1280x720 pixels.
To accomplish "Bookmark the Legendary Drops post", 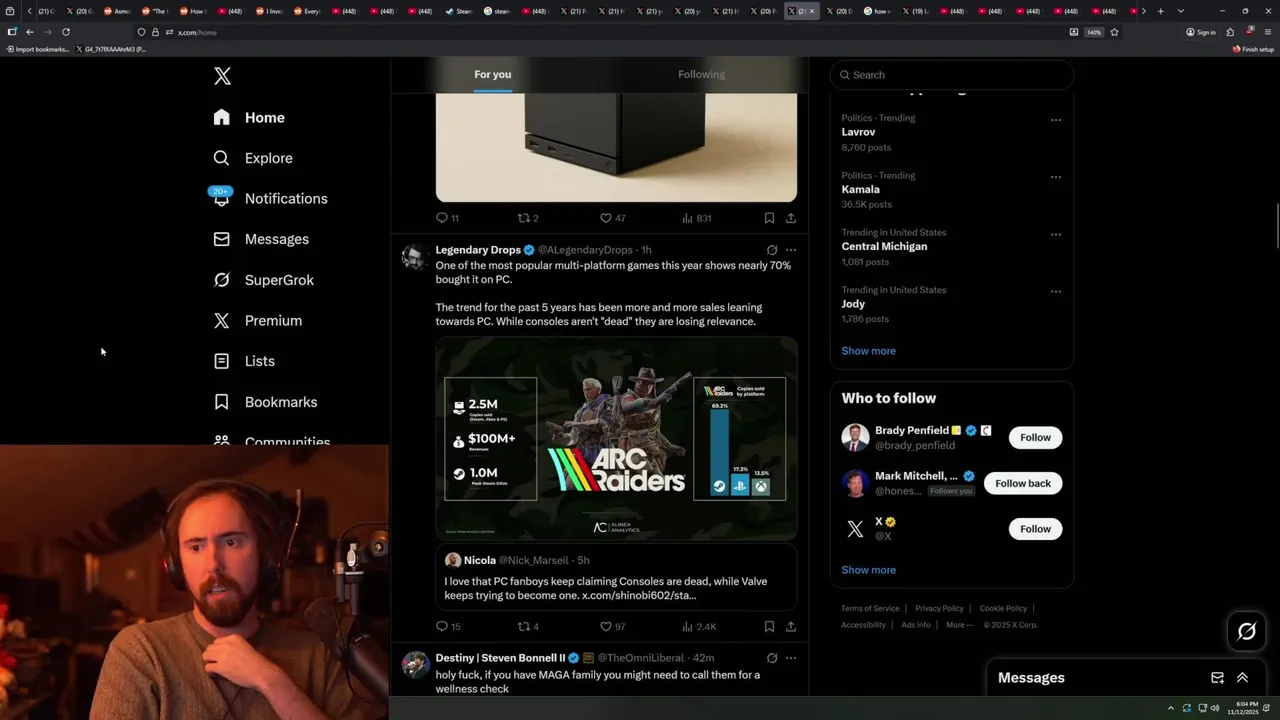I will [x=769, y=626].
